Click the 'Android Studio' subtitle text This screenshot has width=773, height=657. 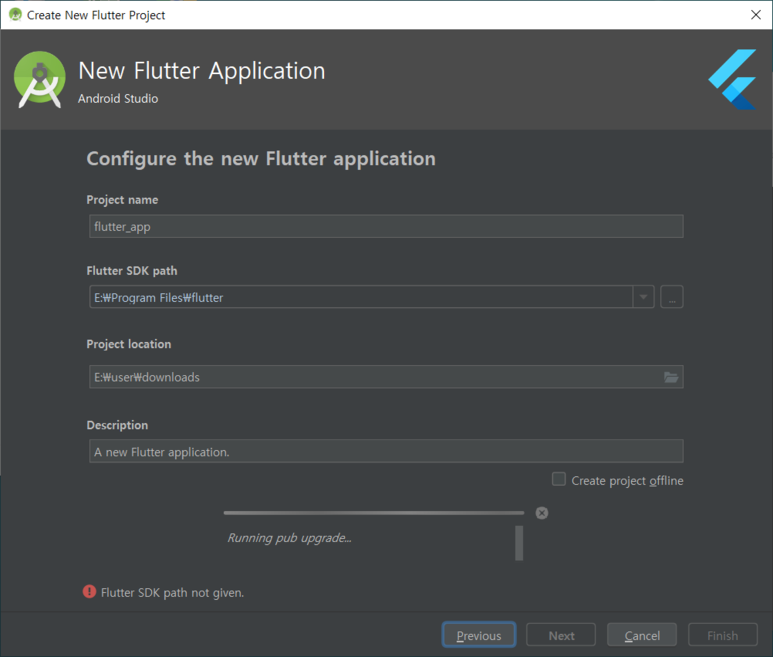118,99
